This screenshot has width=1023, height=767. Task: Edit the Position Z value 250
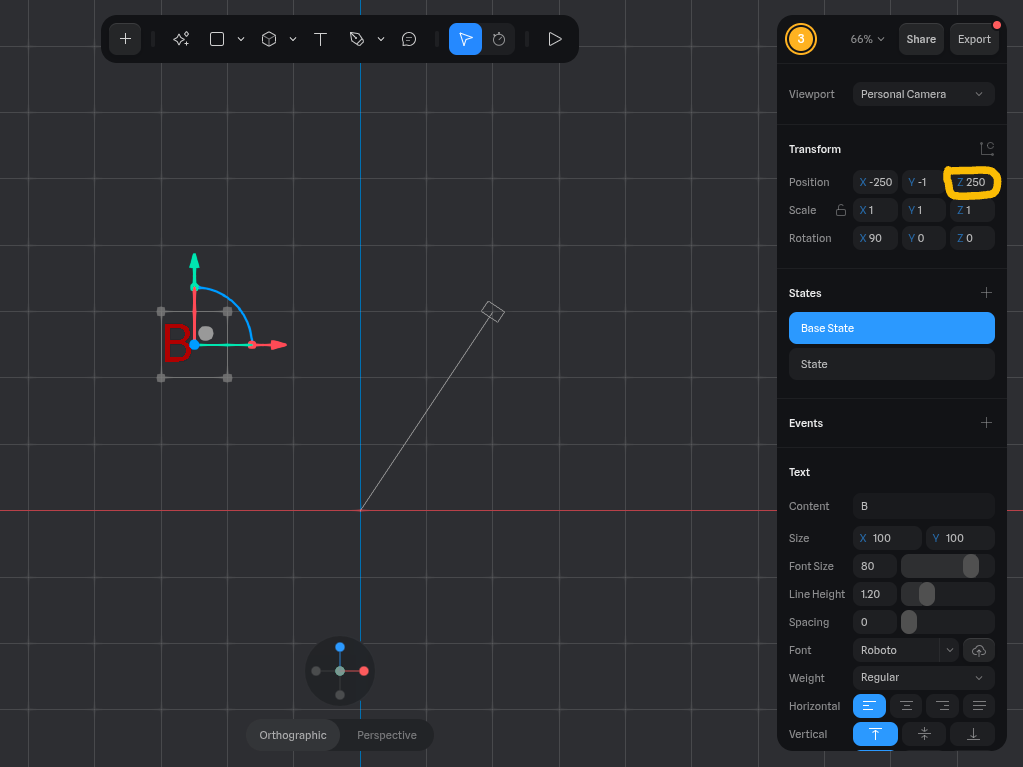click(971, 182)
